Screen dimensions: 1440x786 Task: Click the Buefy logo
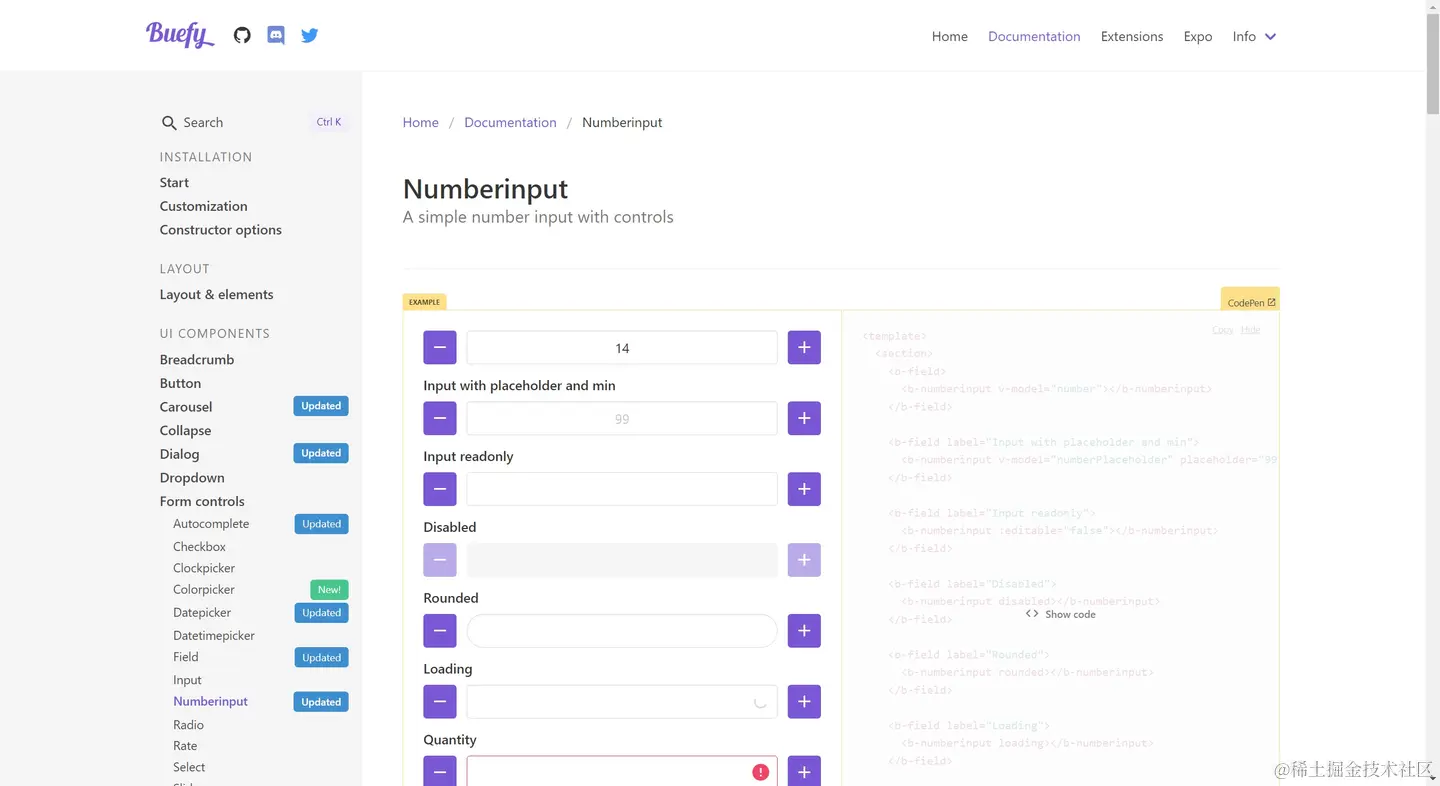(x=180, y=34)
